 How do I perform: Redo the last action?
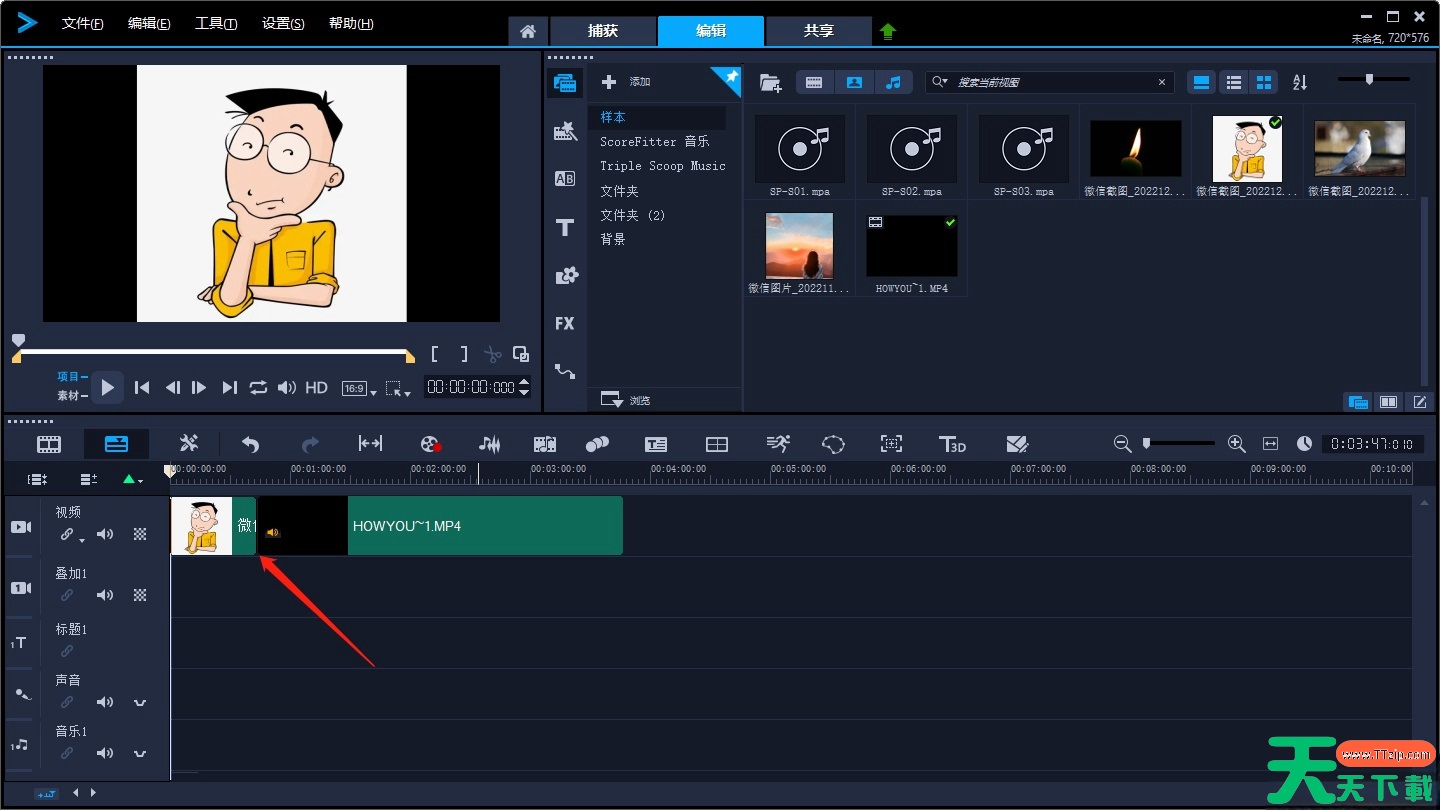pos(310,444)
